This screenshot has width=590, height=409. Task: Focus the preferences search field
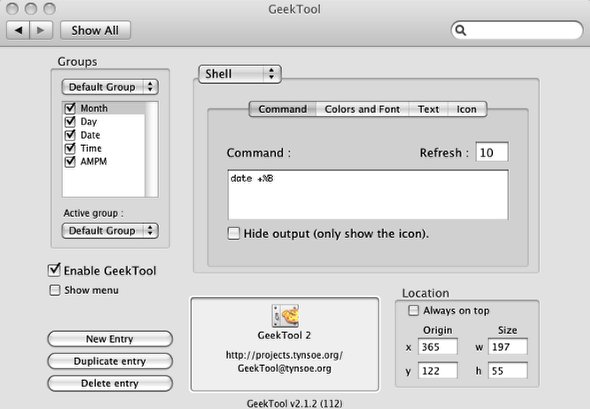click(517, 30)
